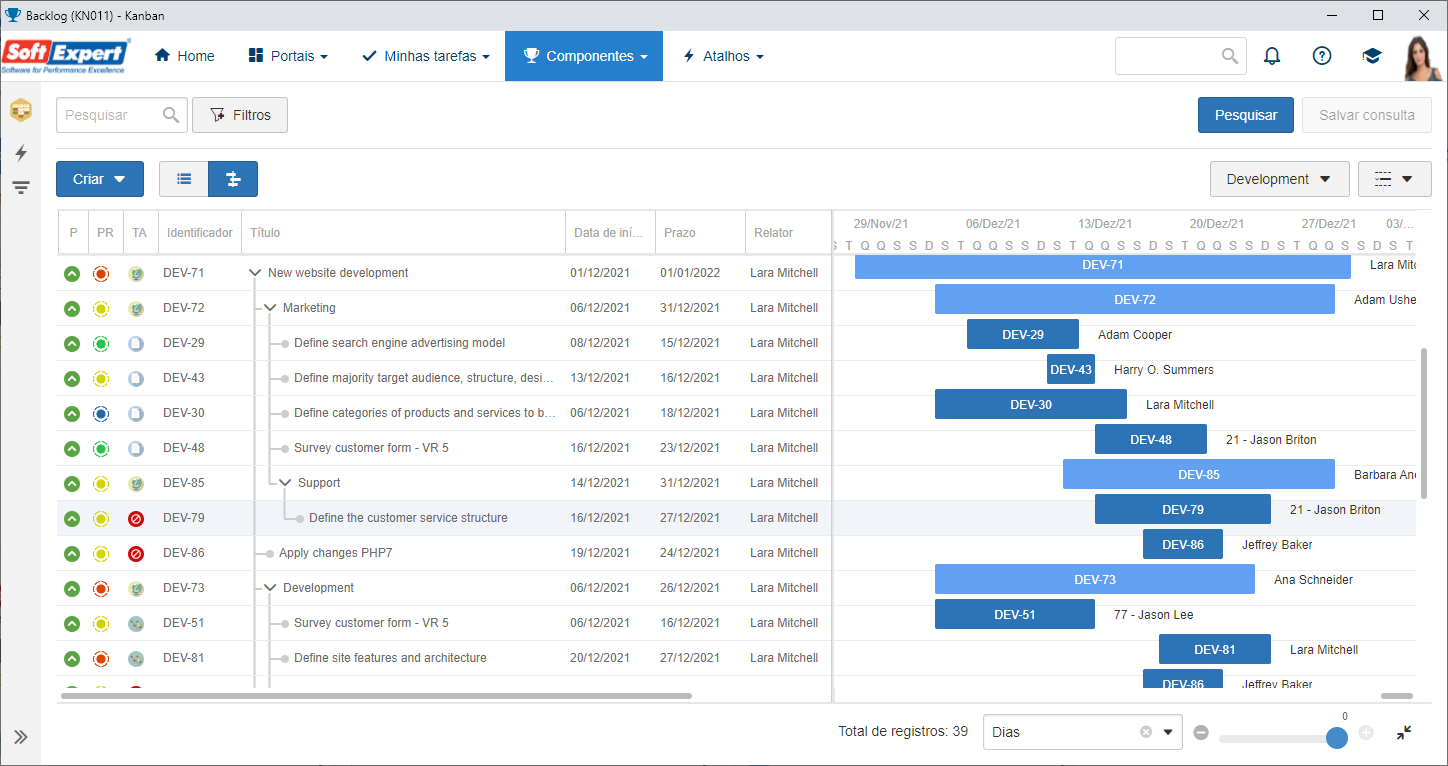Select 'Define the customer service structure' row
The height and width of the screenshot is (766, 1448).
[x=444, y=518]
